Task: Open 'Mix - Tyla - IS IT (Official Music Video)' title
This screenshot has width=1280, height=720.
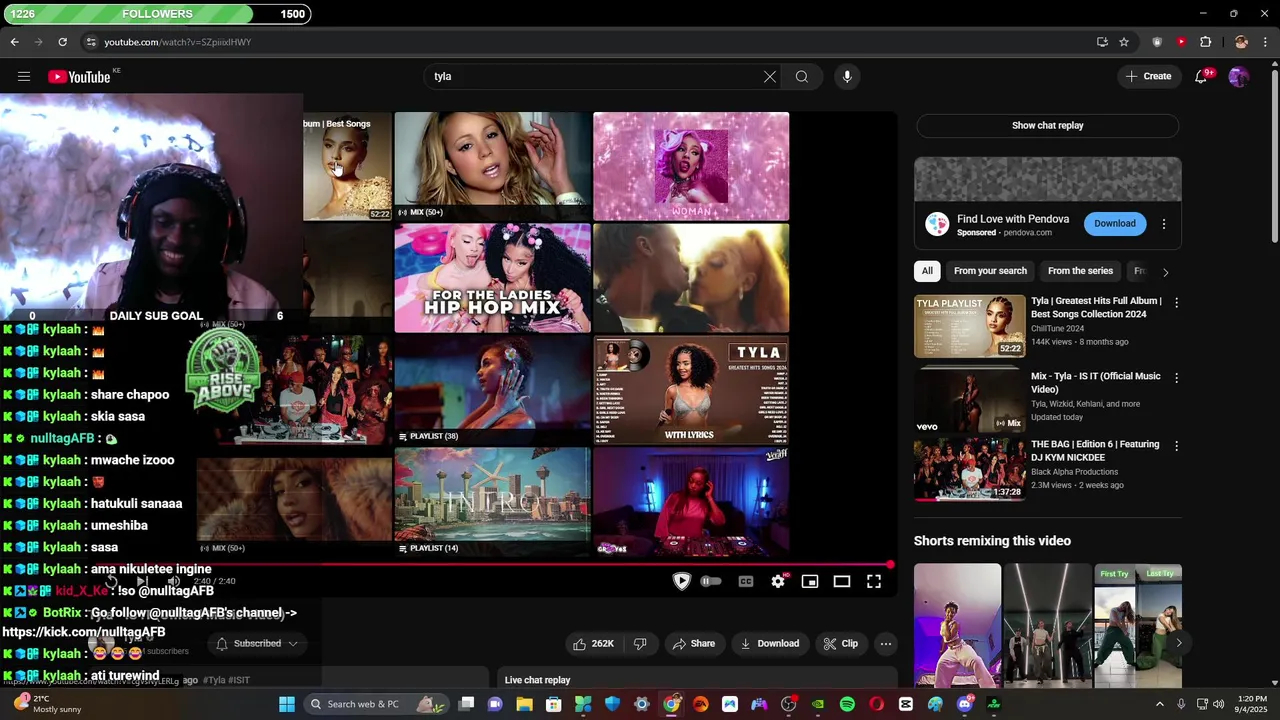Action: (x=1095, y=383)
